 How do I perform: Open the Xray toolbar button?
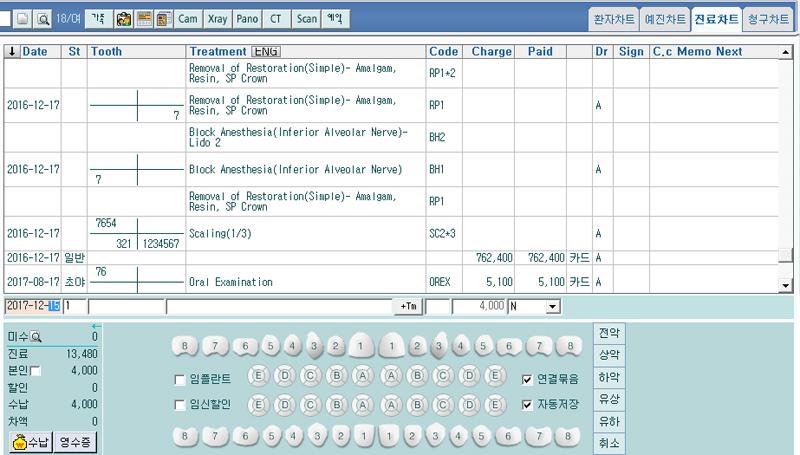click(217, 19)
